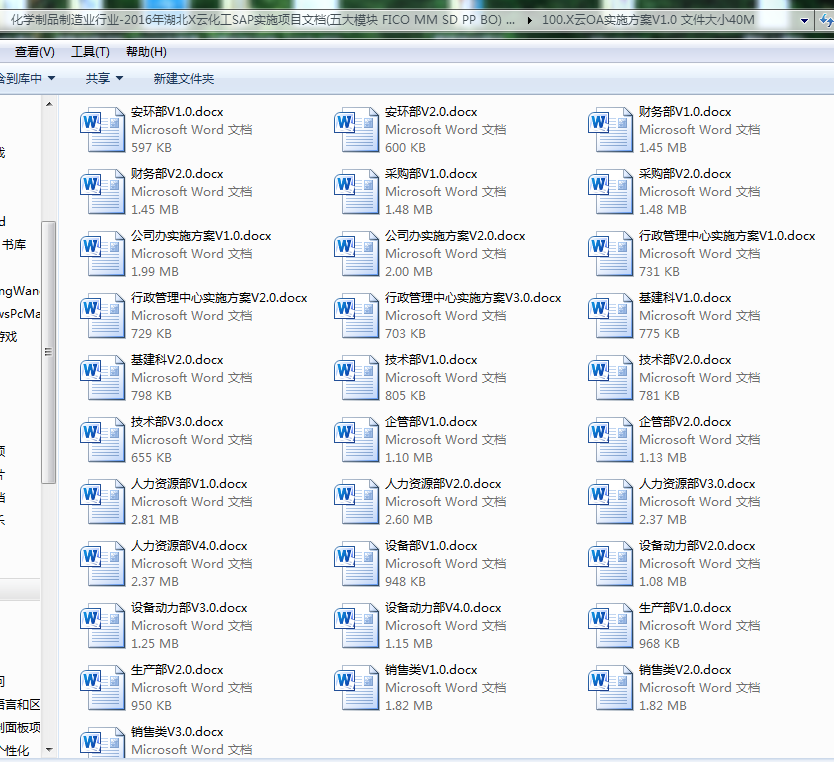This screenshot has height=762, width=834.
Task: Select the 人力资源部V4.0.docx file icon
Action: tap(104, 564)
